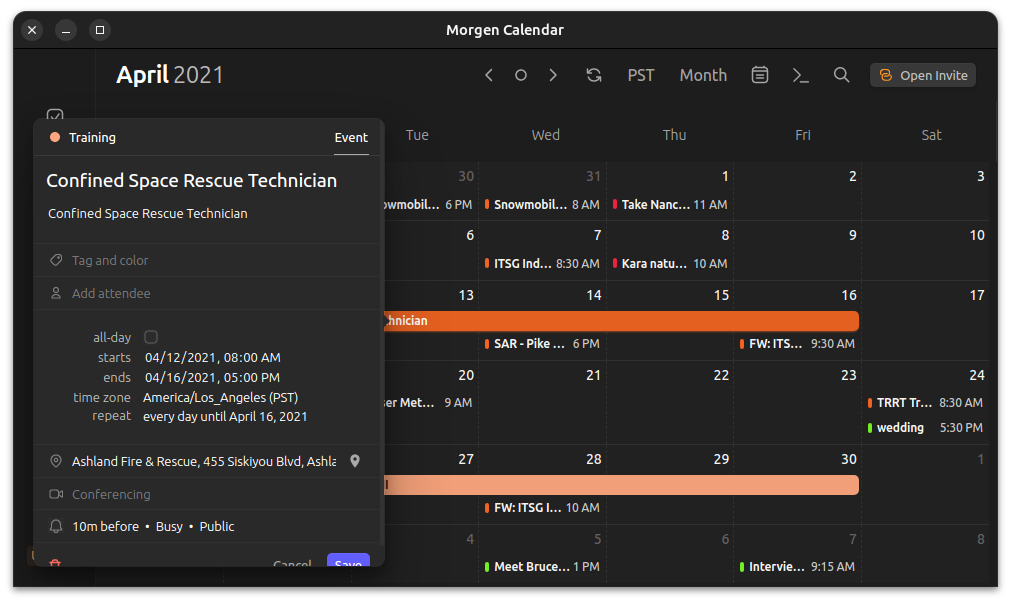Open the FW: ITS... 9:30 AM event
Screen dimensions: 1011x603
click(798, 344)
